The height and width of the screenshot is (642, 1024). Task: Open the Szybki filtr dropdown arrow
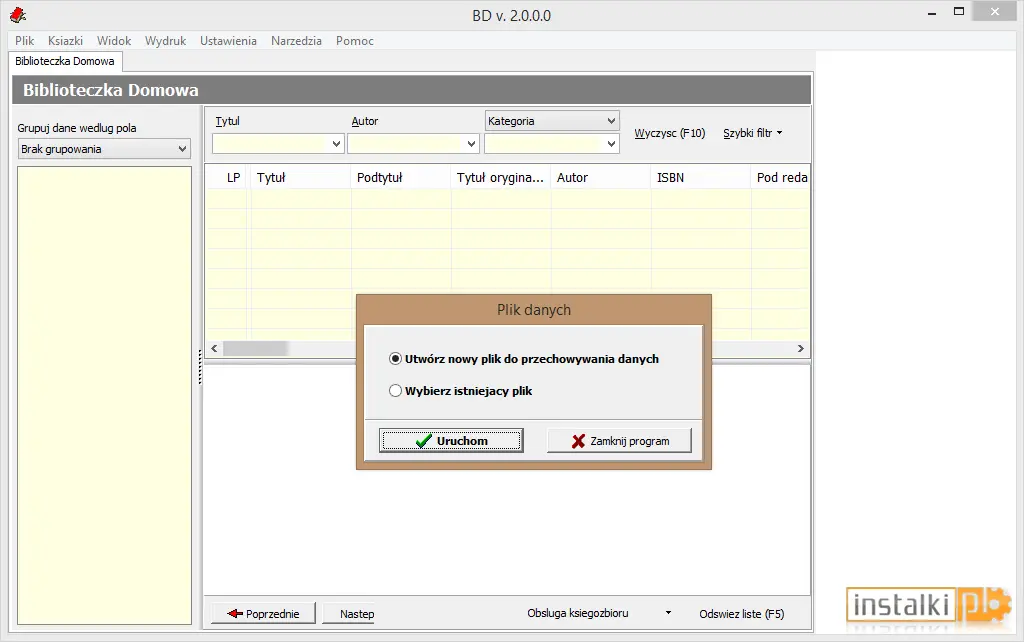tap(779, 133)
